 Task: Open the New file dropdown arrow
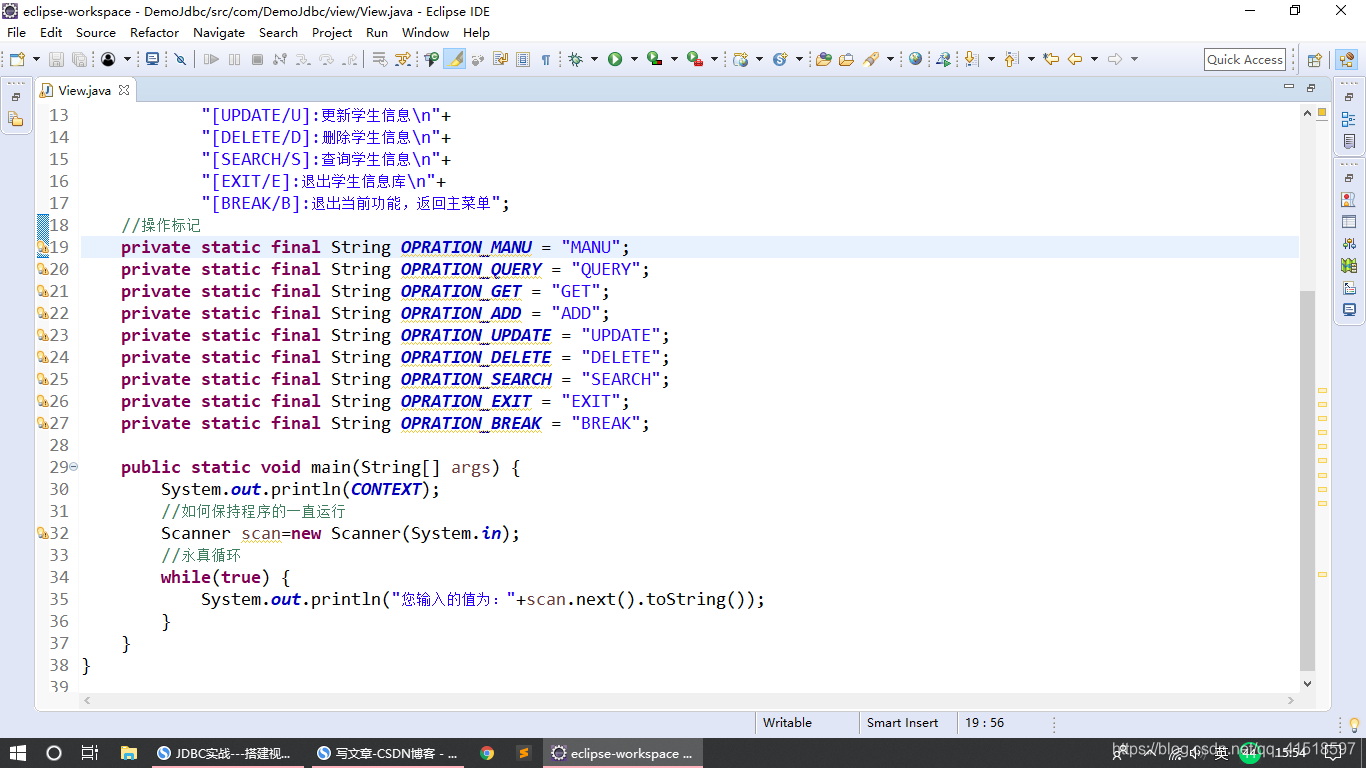(x=36, y=60)
